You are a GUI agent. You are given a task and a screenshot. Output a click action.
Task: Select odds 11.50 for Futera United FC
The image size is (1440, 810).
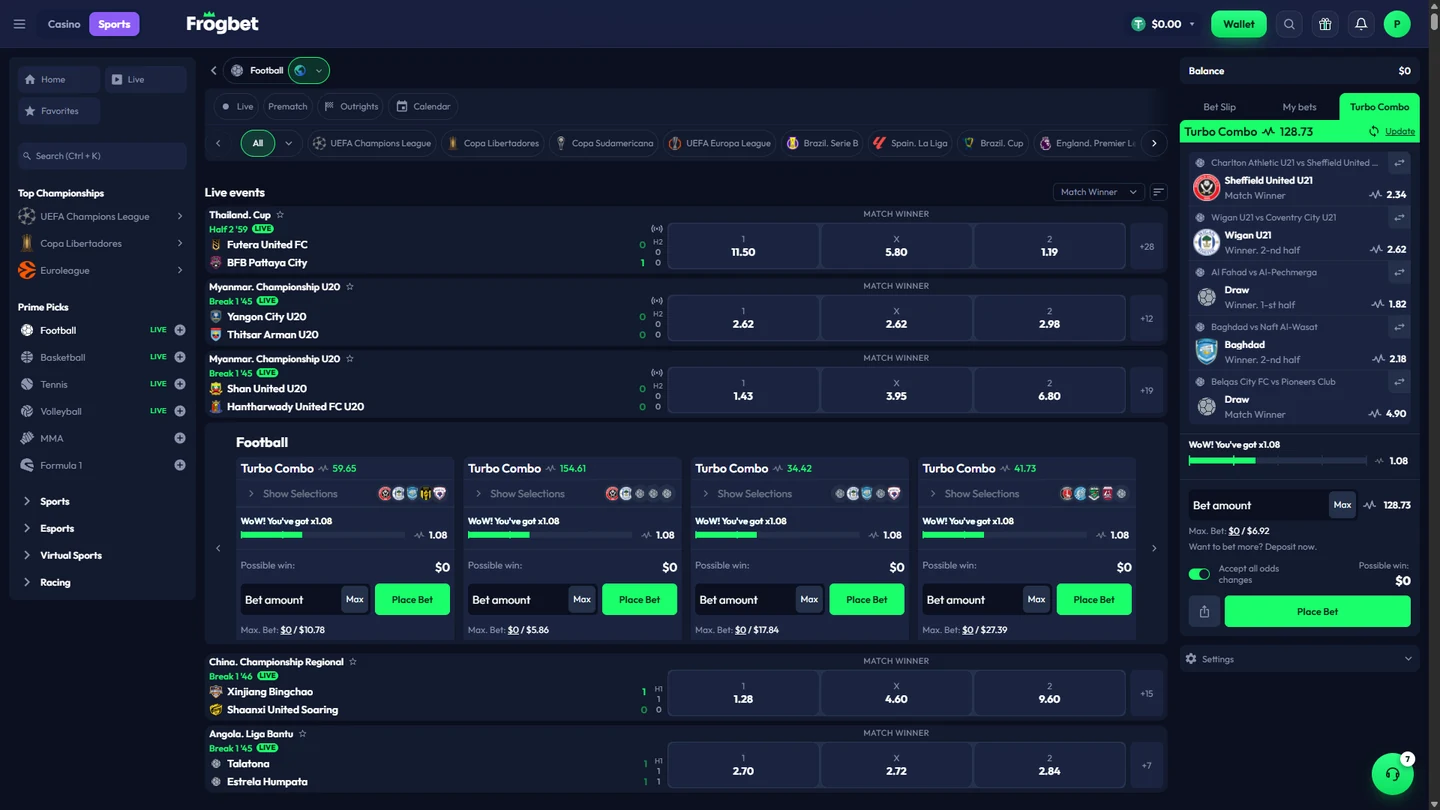click(x=743, y=246)
